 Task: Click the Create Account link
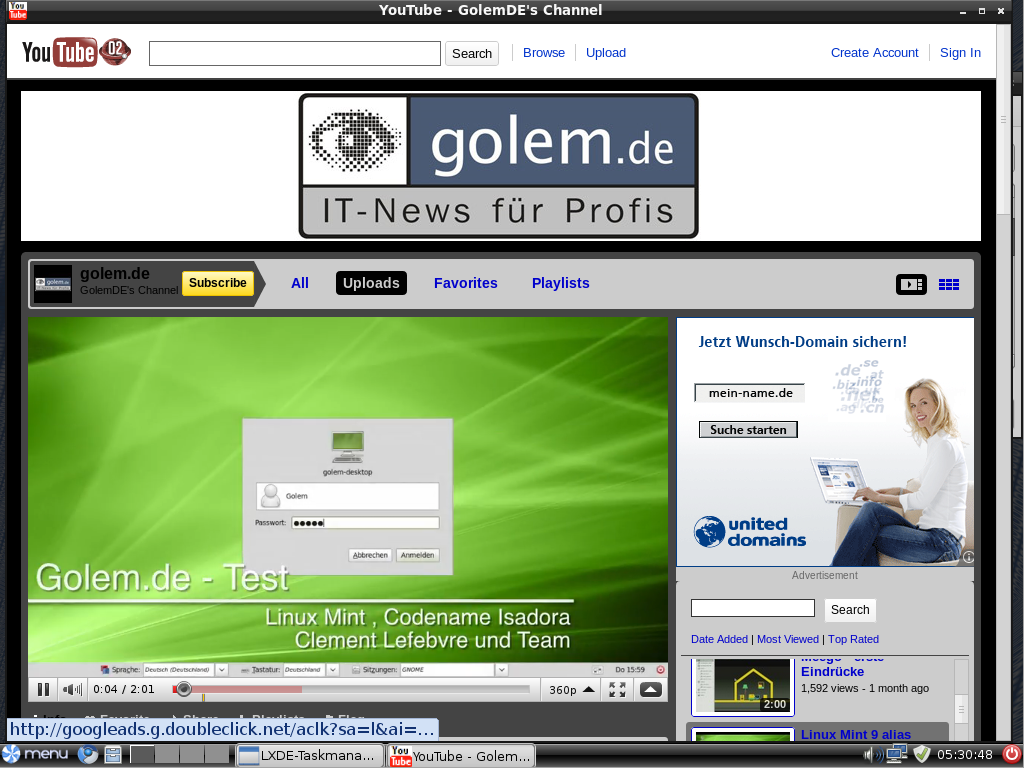pos(874,53)
